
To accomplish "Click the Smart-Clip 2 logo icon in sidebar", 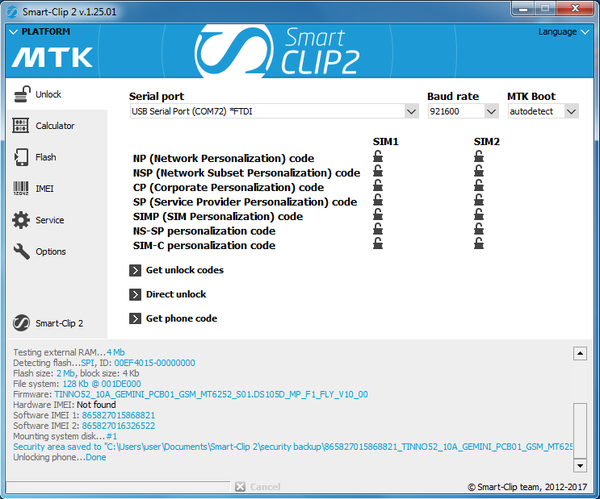I will coord(20,323).
